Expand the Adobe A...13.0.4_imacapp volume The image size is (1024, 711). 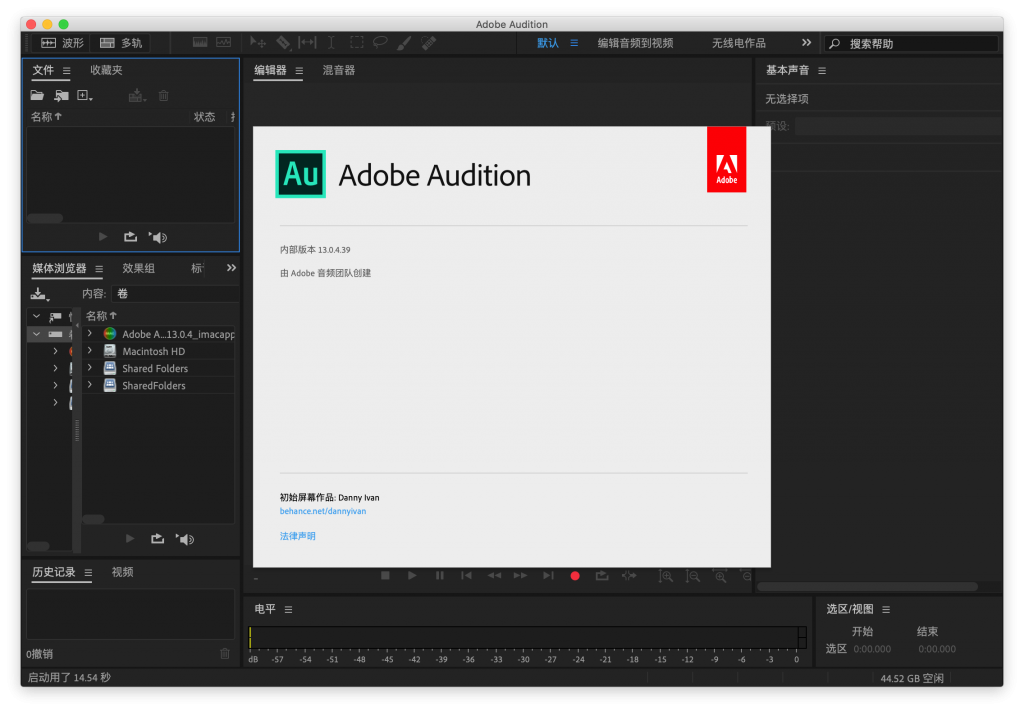90,334
